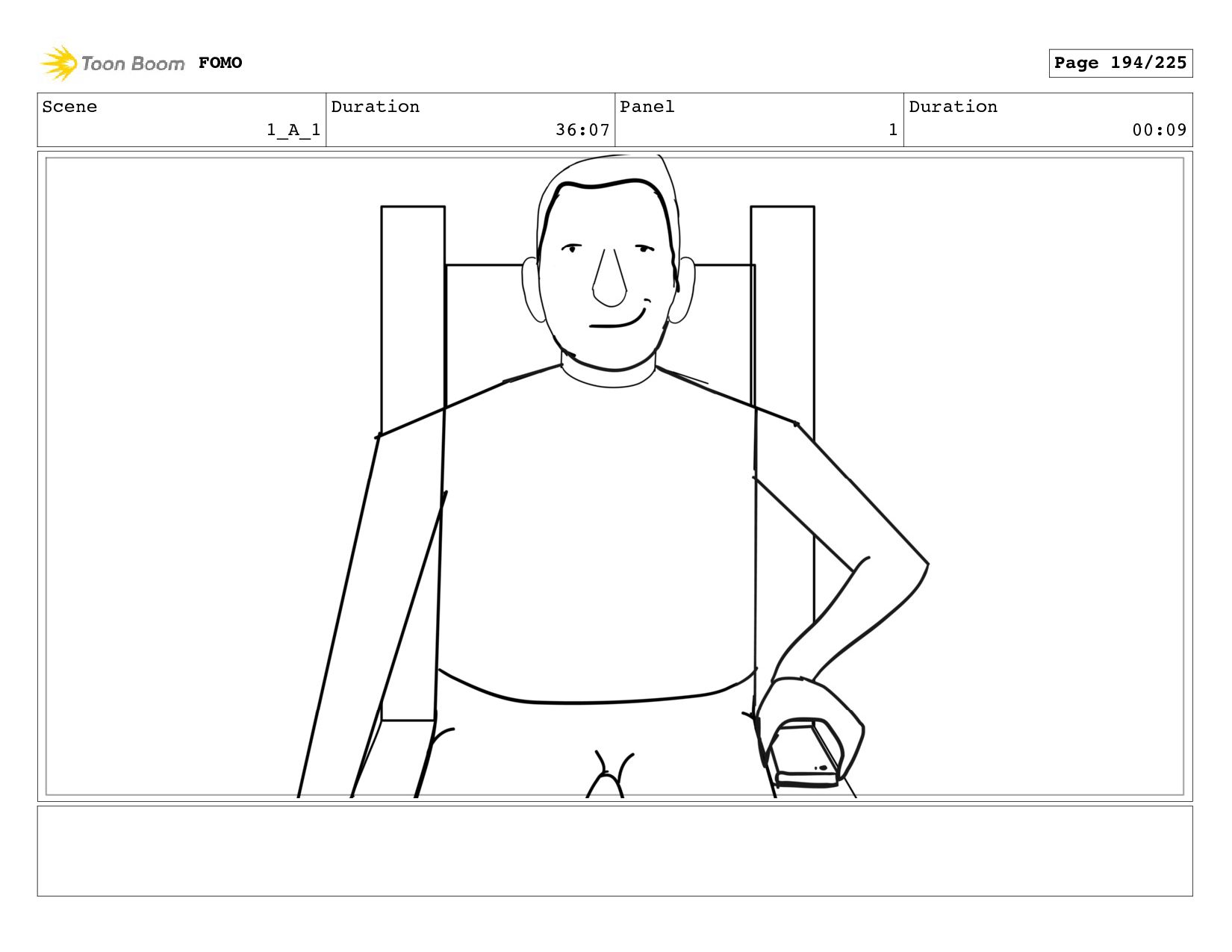Click the empty notes box below the panel

[x=615, y=850]
